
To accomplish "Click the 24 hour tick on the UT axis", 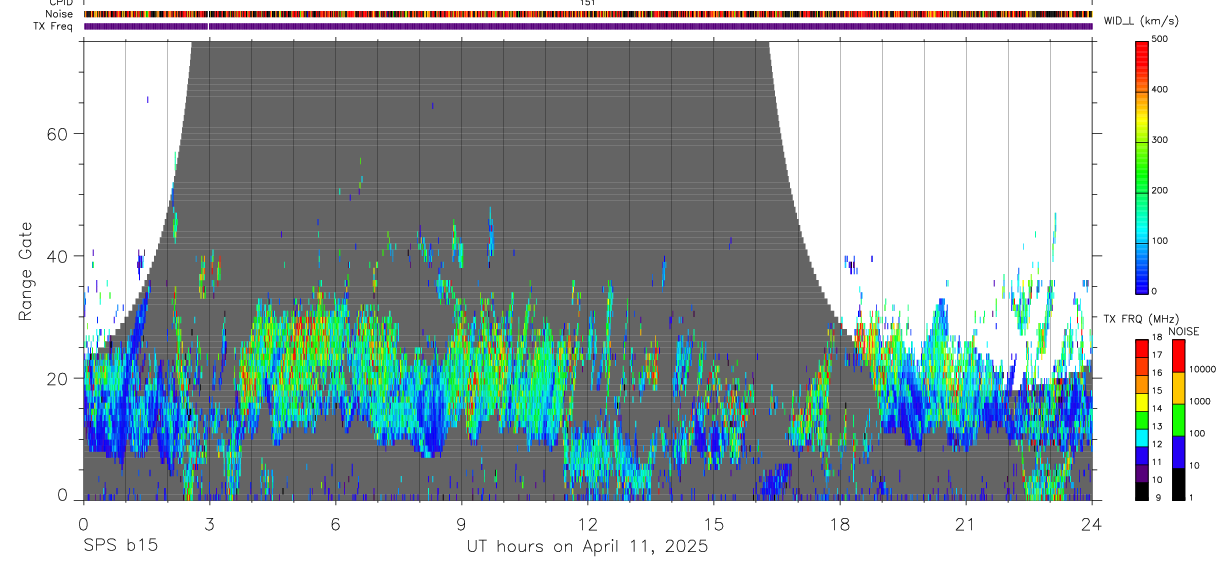I will click(1091, 523).
